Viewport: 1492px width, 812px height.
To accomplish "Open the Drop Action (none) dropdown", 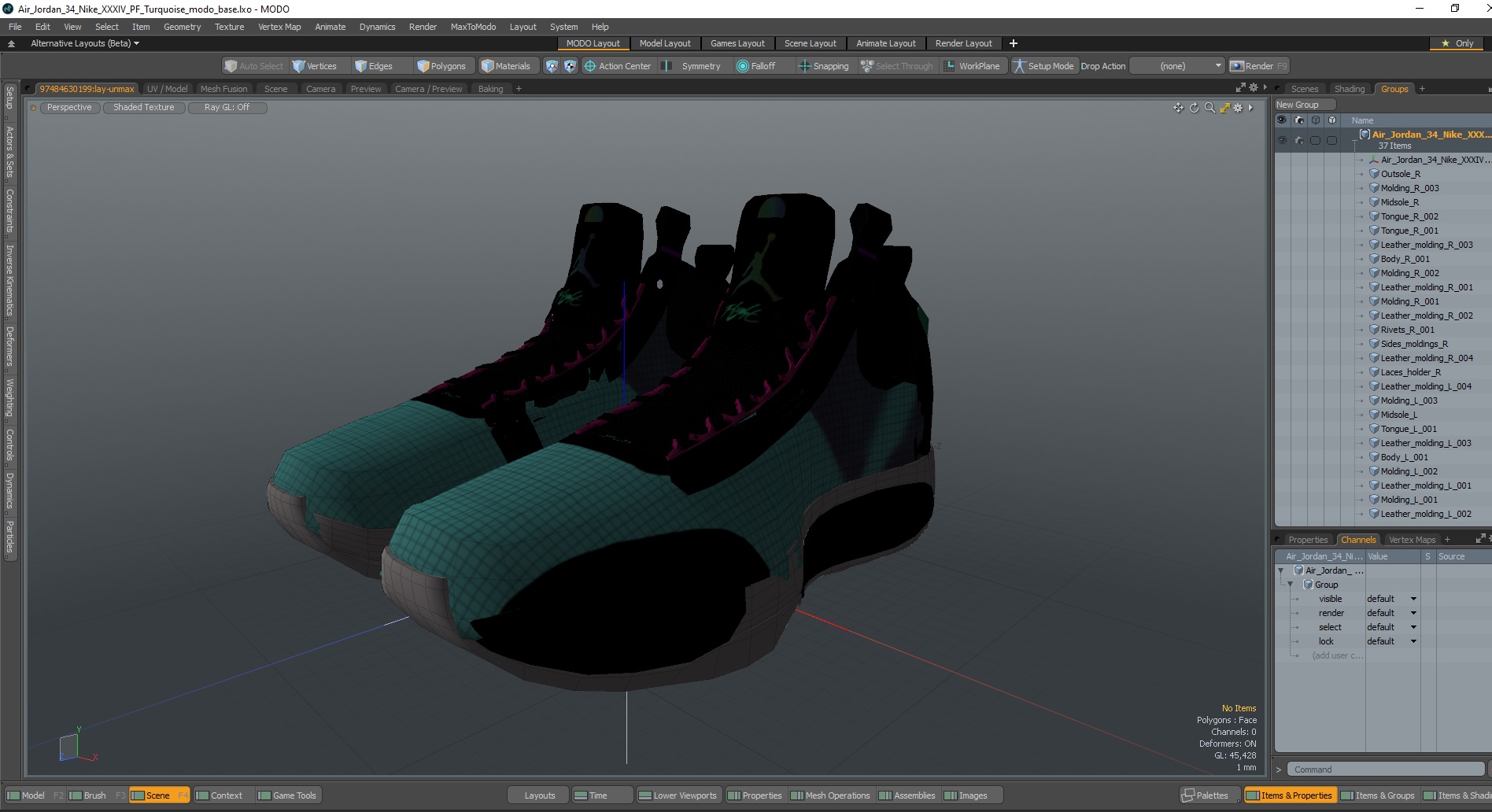I will coord(1177,66).
